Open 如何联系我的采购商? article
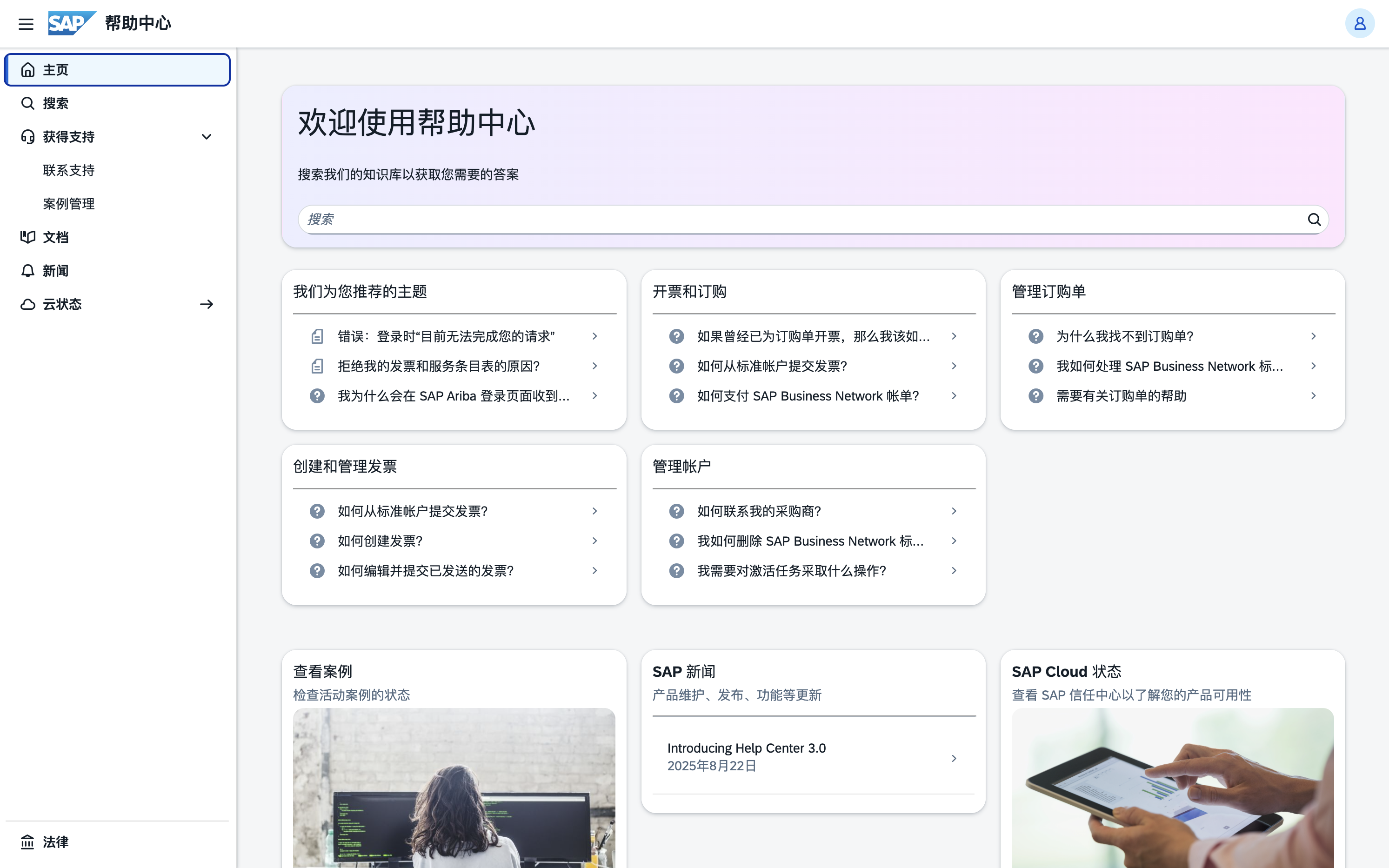The width and height of the screenshot is (1389, 868). (x=759, y=511)
